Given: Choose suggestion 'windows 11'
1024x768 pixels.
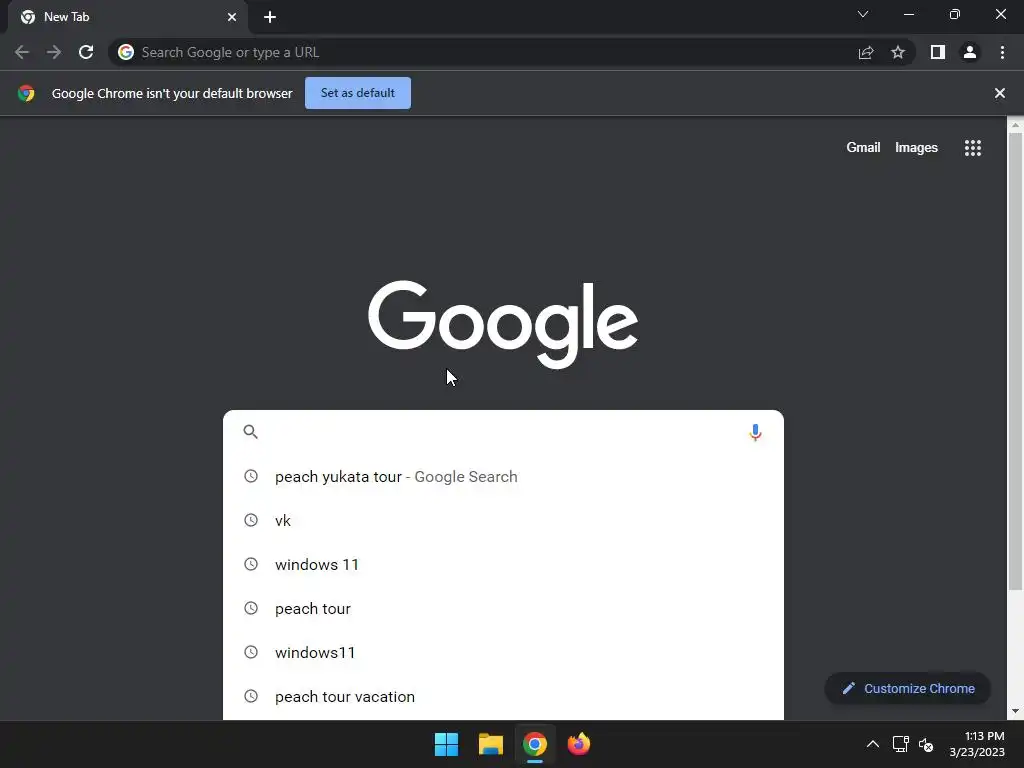Looking at the screenshot, I should 503,564.
